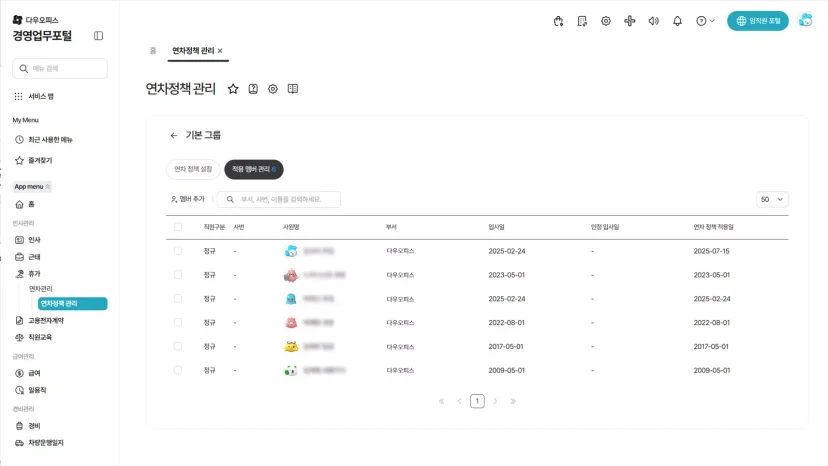This screenshot has width=828, height=466.
Task: Go to 홈 in the sidebar
Action: (x=25, y=204)
